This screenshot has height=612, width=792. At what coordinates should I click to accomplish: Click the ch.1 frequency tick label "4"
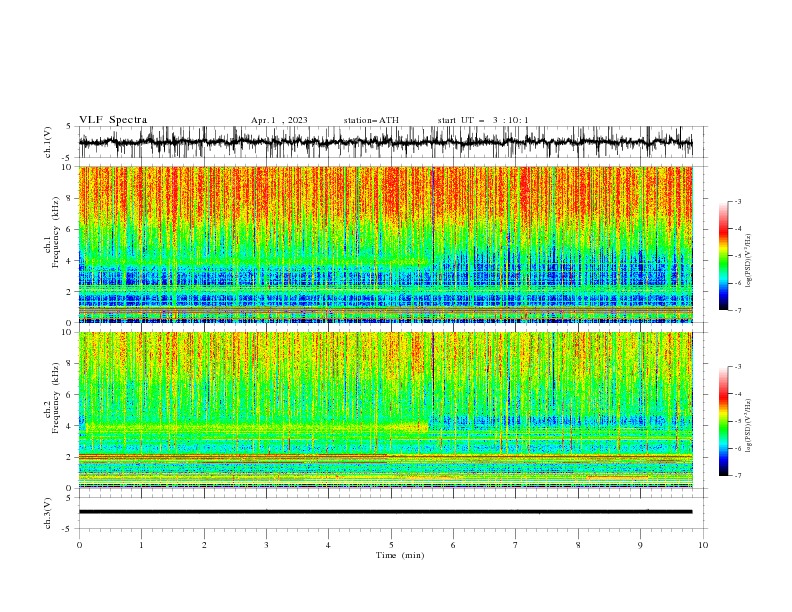click(70, 261)
